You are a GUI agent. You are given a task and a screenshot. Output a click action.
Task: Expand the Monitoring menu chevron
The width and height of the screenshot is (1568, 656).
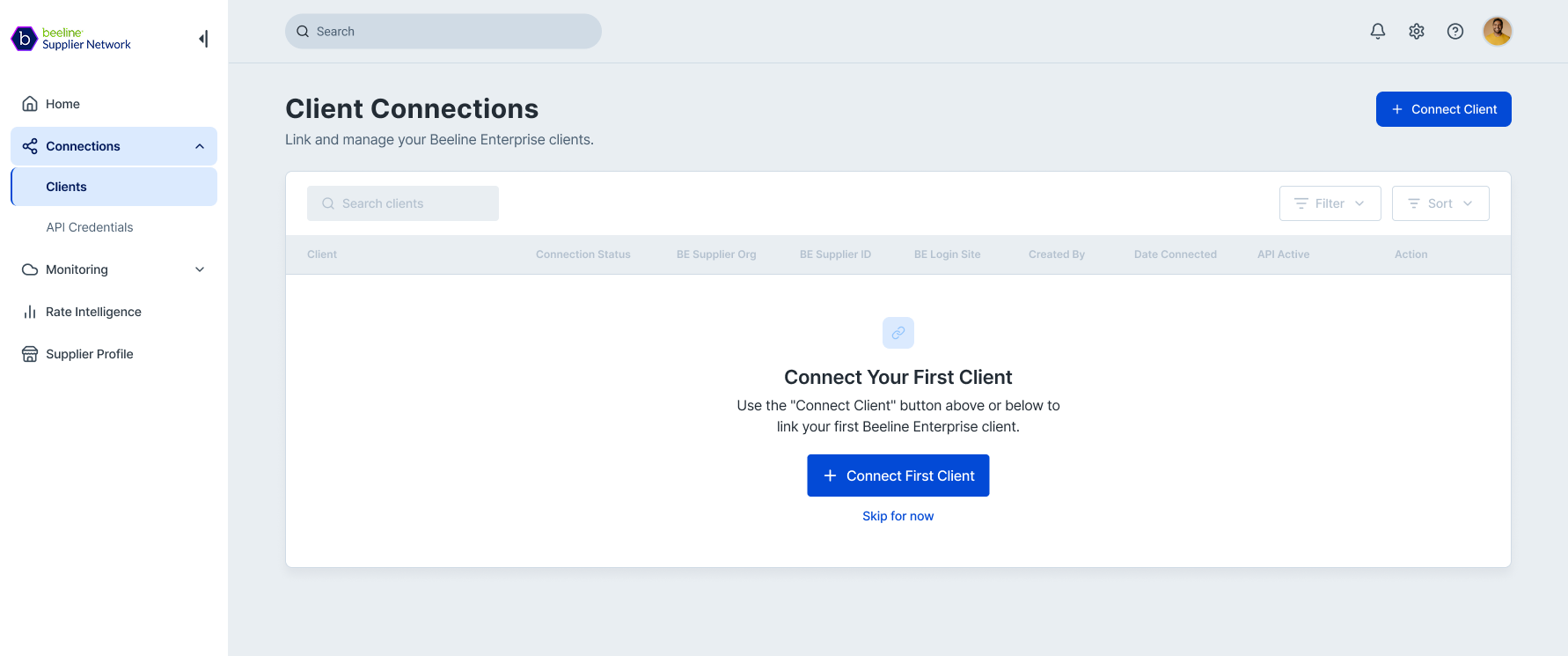point(200,269)
